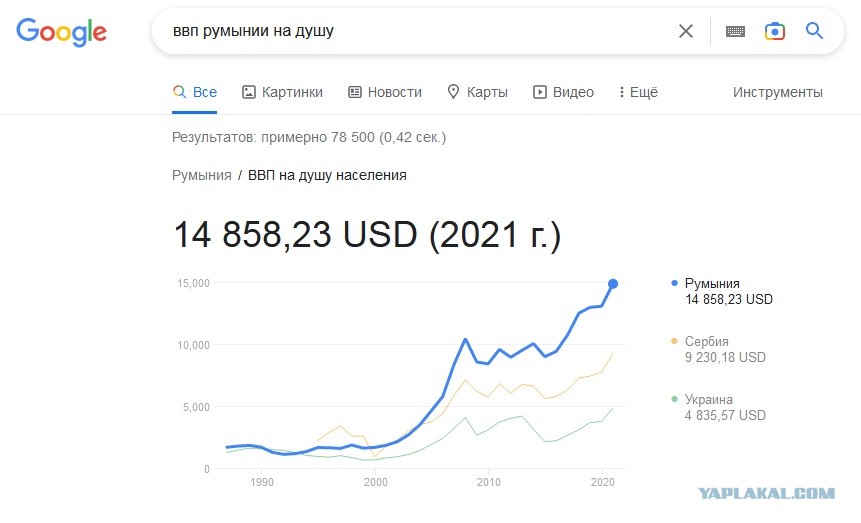This screenshot has width=861, height=523.
Task: Click the blue magnifier search icon
Action: point(814,31)
